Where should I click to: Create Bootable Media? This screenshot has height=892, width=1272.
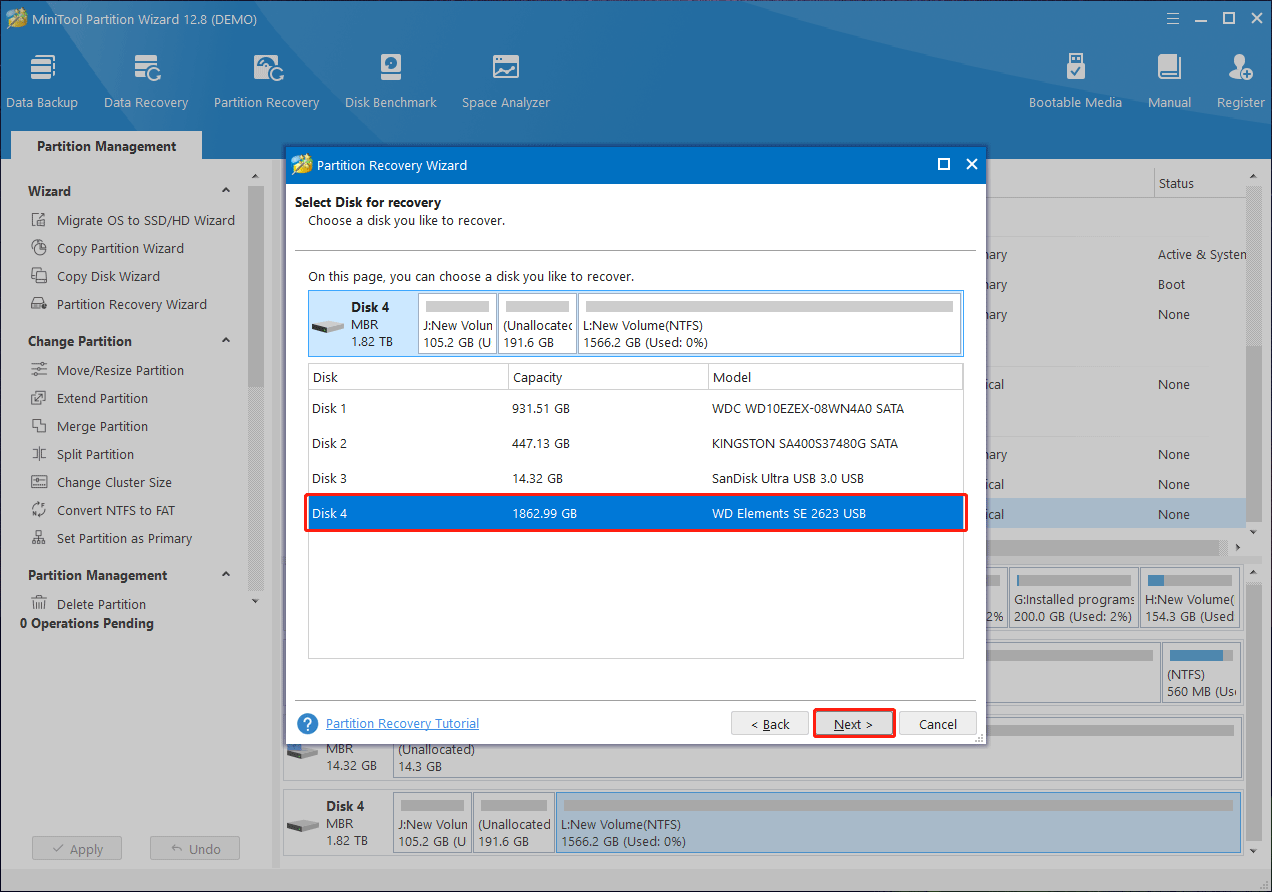pos(1075,81)
